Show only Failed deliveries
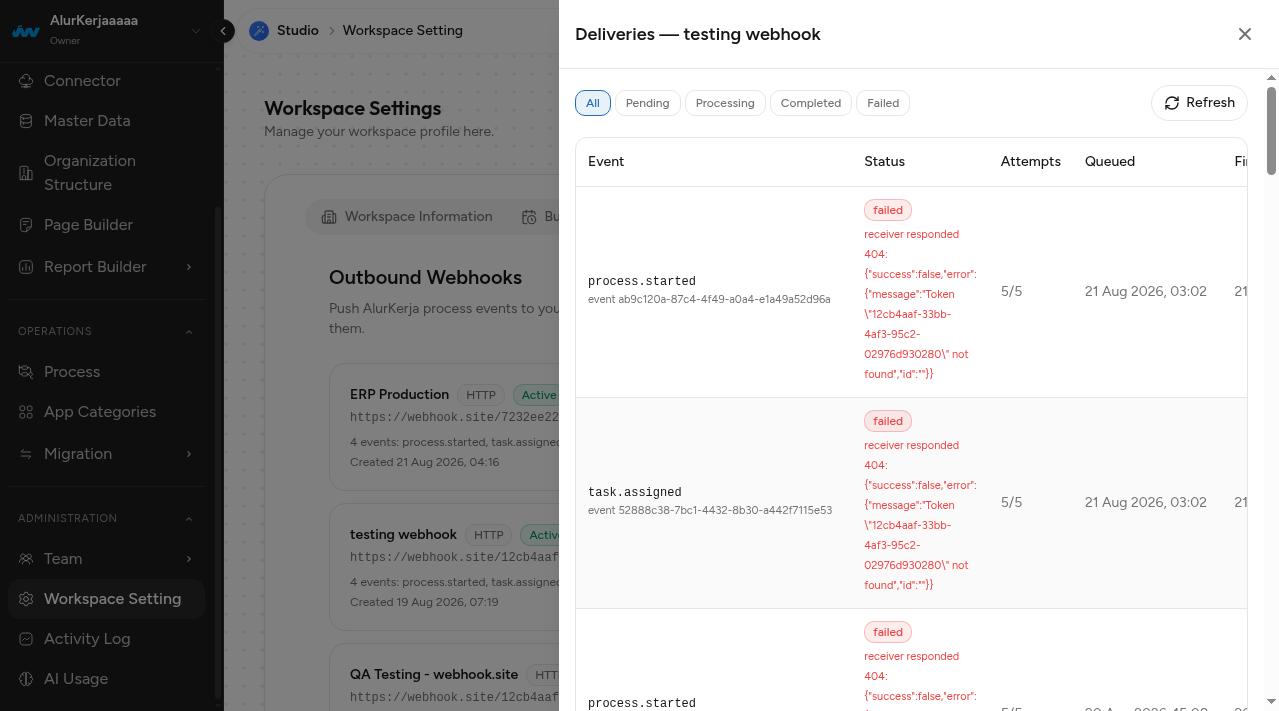1279x711 pixels. click(883, 103)
